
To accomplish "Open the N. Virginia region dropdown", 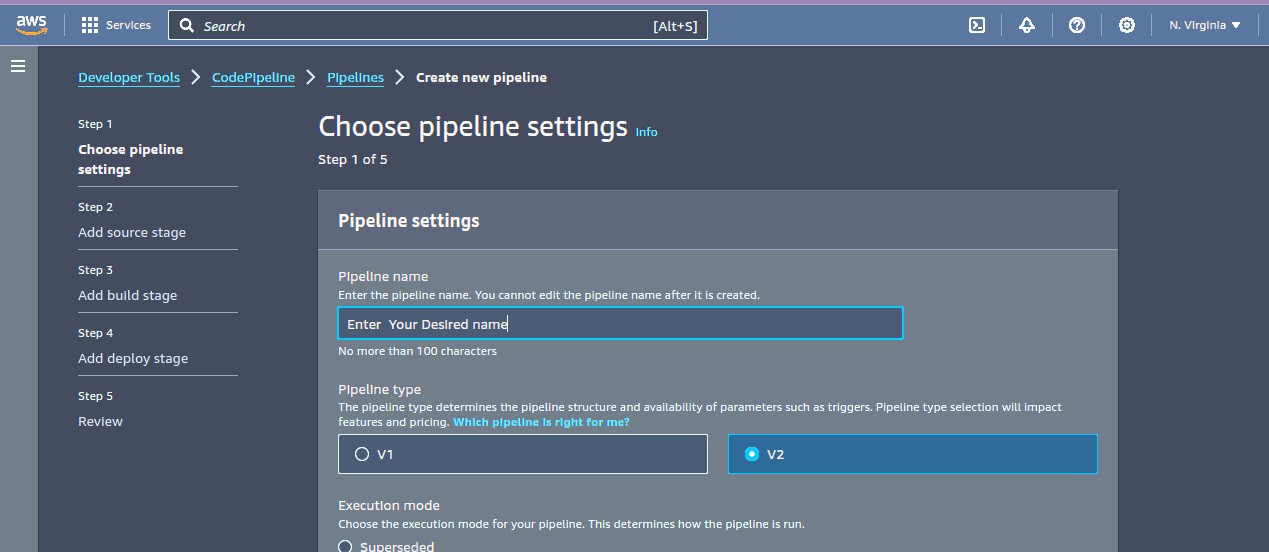I will [x=1205, y=26].
